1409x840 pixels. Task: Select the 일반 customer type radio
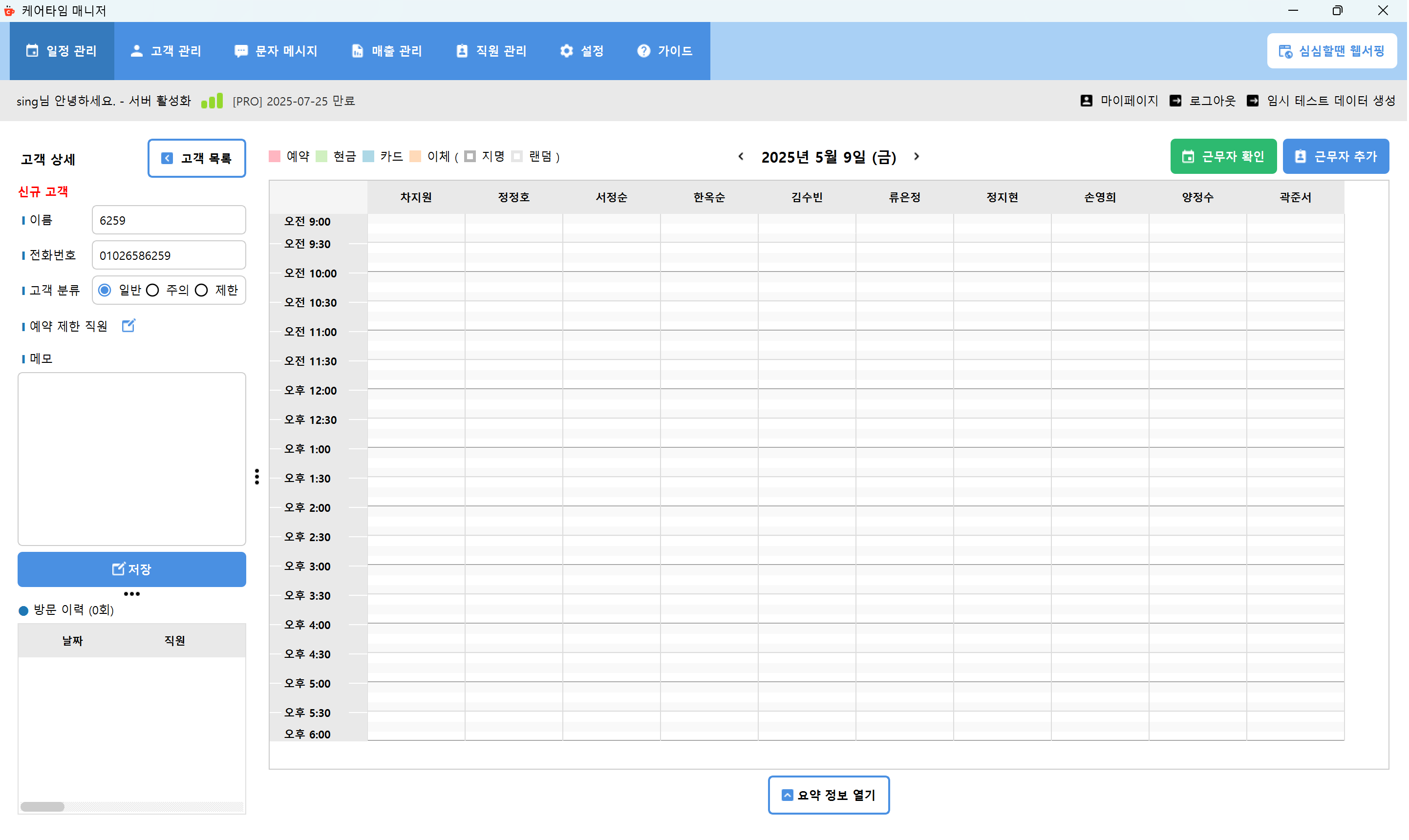point(105,291)
